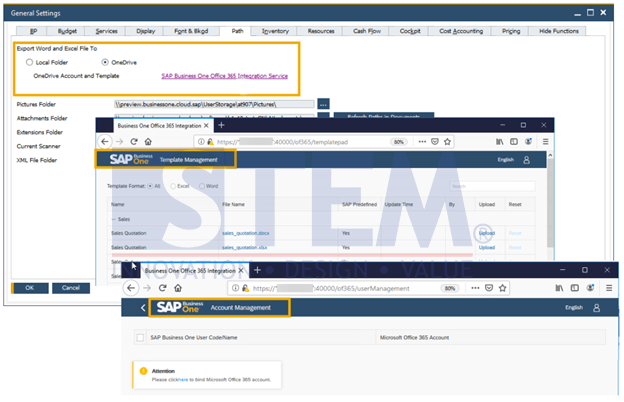Viewport: 624px width, 402px height.
Task: Go back in Template Management browser window
Action: pos(105,142)
